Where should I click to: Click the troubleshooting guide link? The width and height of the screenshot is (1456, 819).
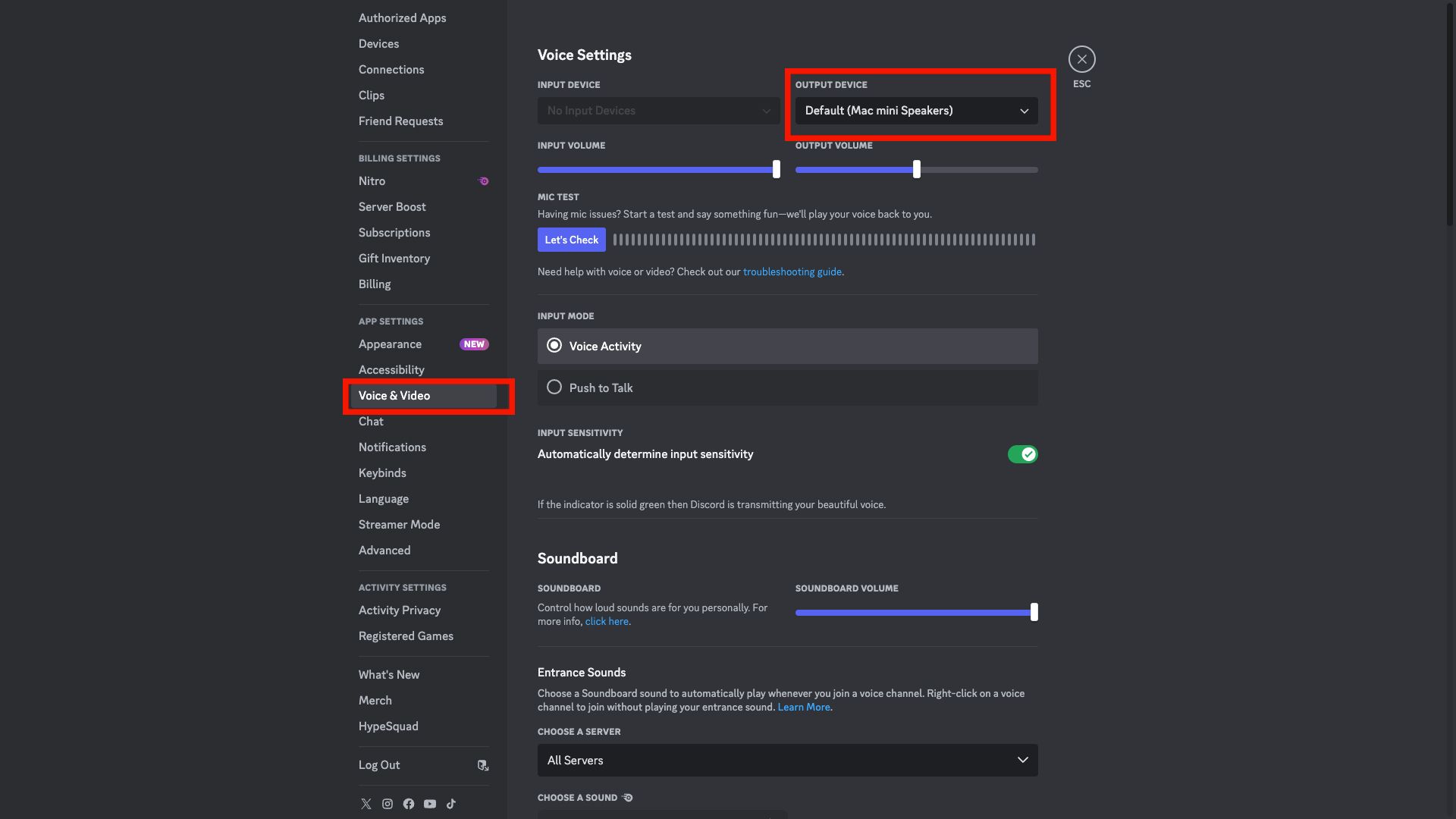[x=791, y=271]
